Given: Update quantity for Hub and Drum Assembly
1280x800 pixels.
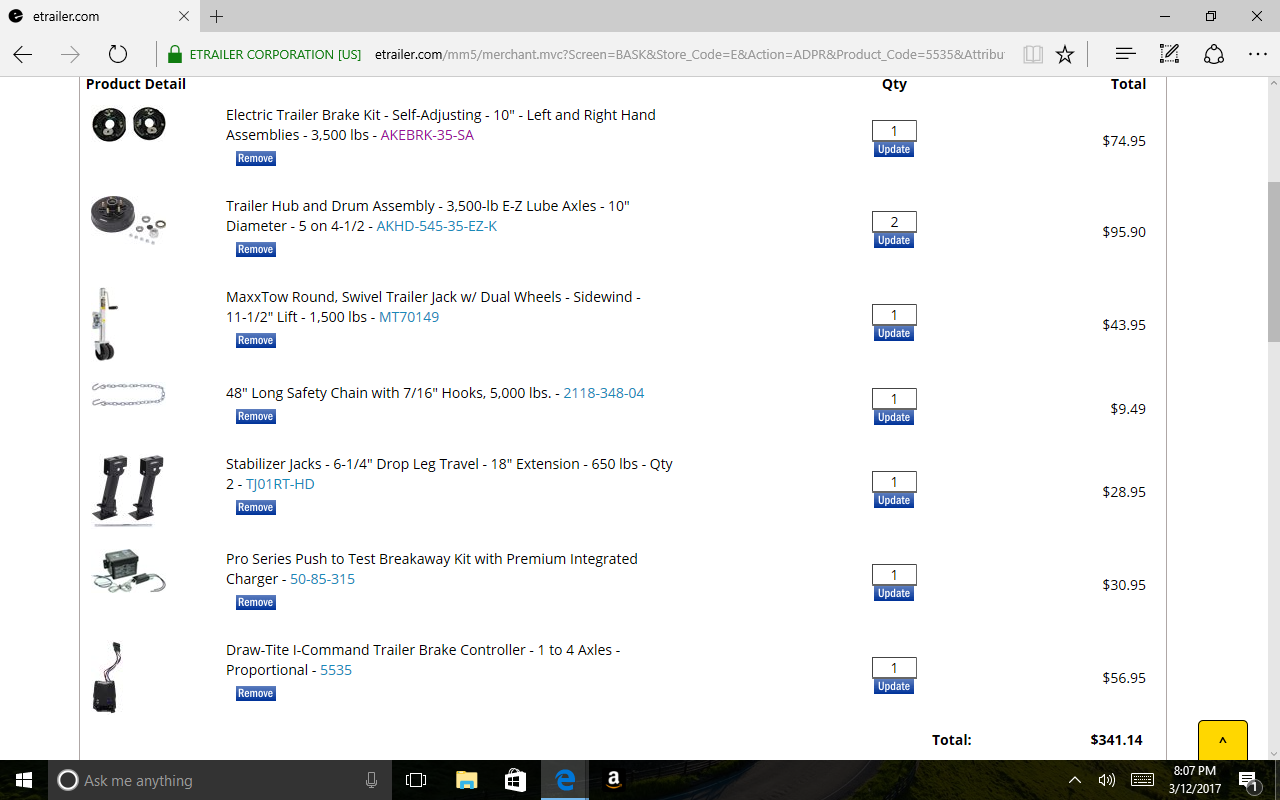Looking at the screenshot, I should click(894, 240).
